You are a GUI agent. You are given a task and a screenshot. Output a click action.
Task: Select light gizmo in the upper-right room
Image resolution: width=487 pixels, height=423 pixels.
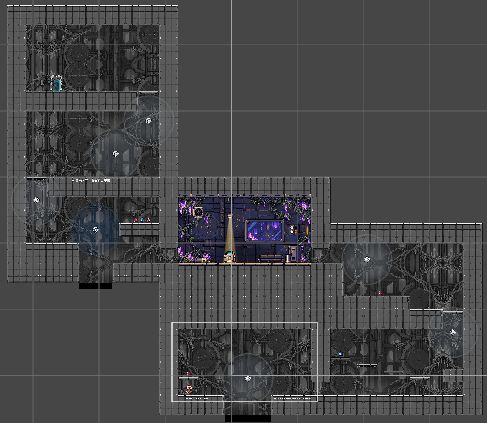tap(367, 259)
